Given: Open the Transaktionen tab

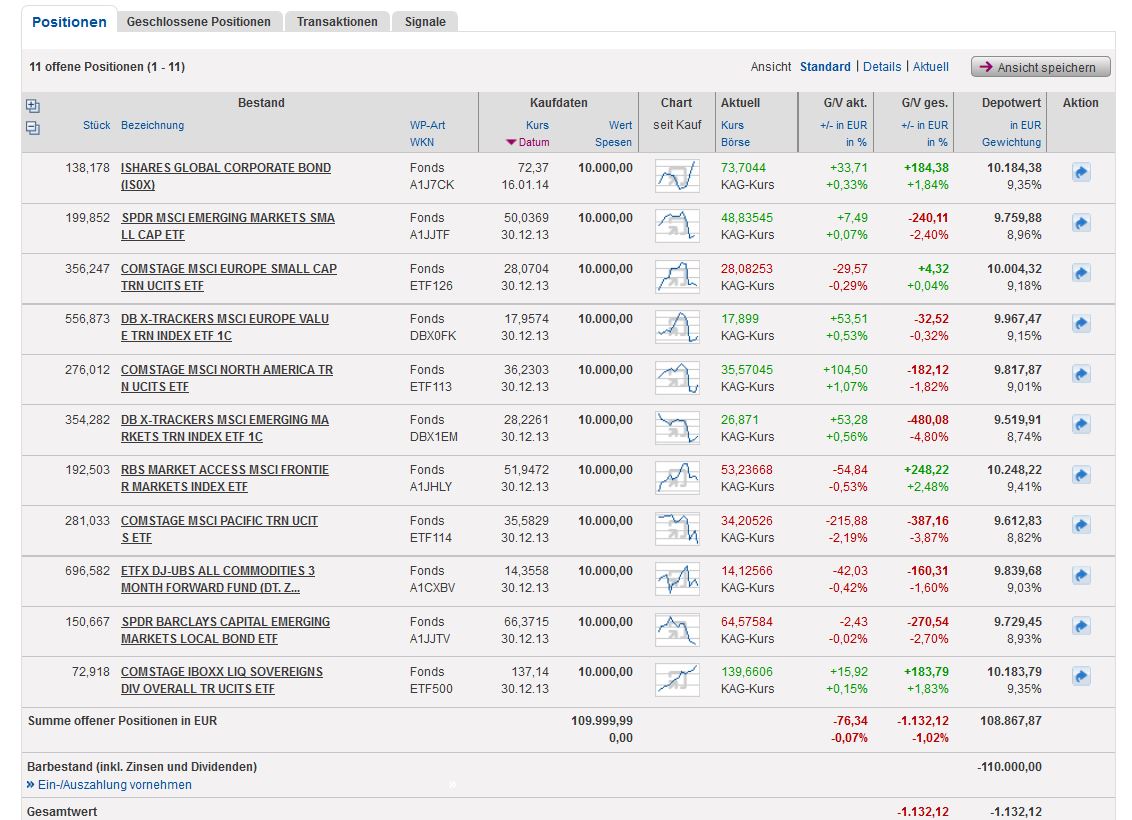Looking at the screenshot, I should tap(337, 21).
